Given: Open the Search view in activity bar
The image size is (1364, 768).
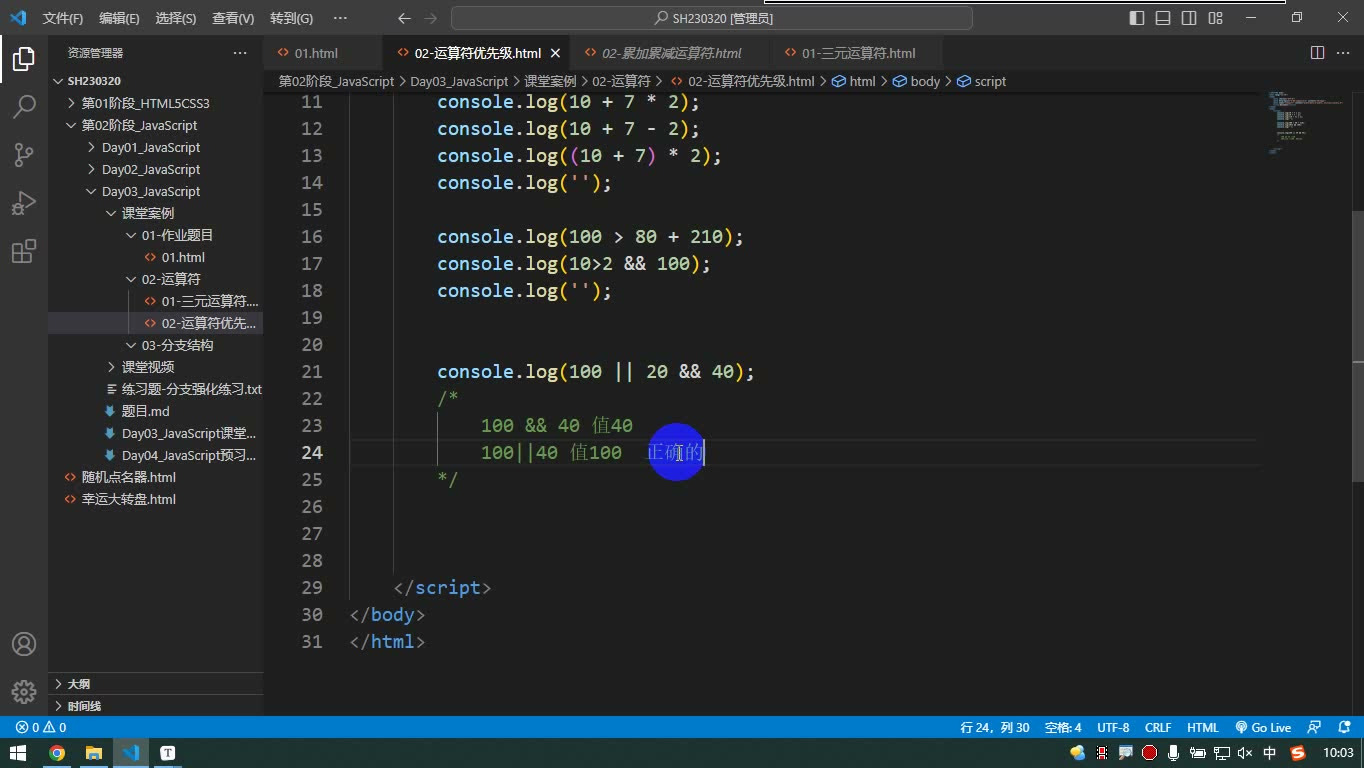Looking at the screenshot, I should 24,106.
